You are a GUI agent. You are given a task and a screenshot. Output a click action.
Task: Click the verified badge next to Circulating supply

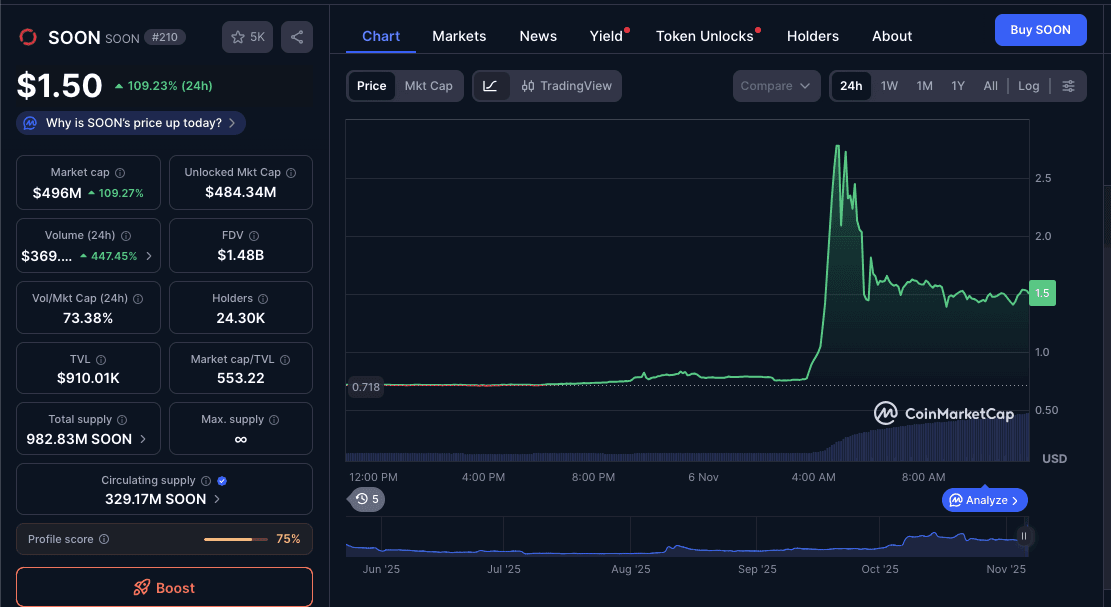(x=222, y=480)
